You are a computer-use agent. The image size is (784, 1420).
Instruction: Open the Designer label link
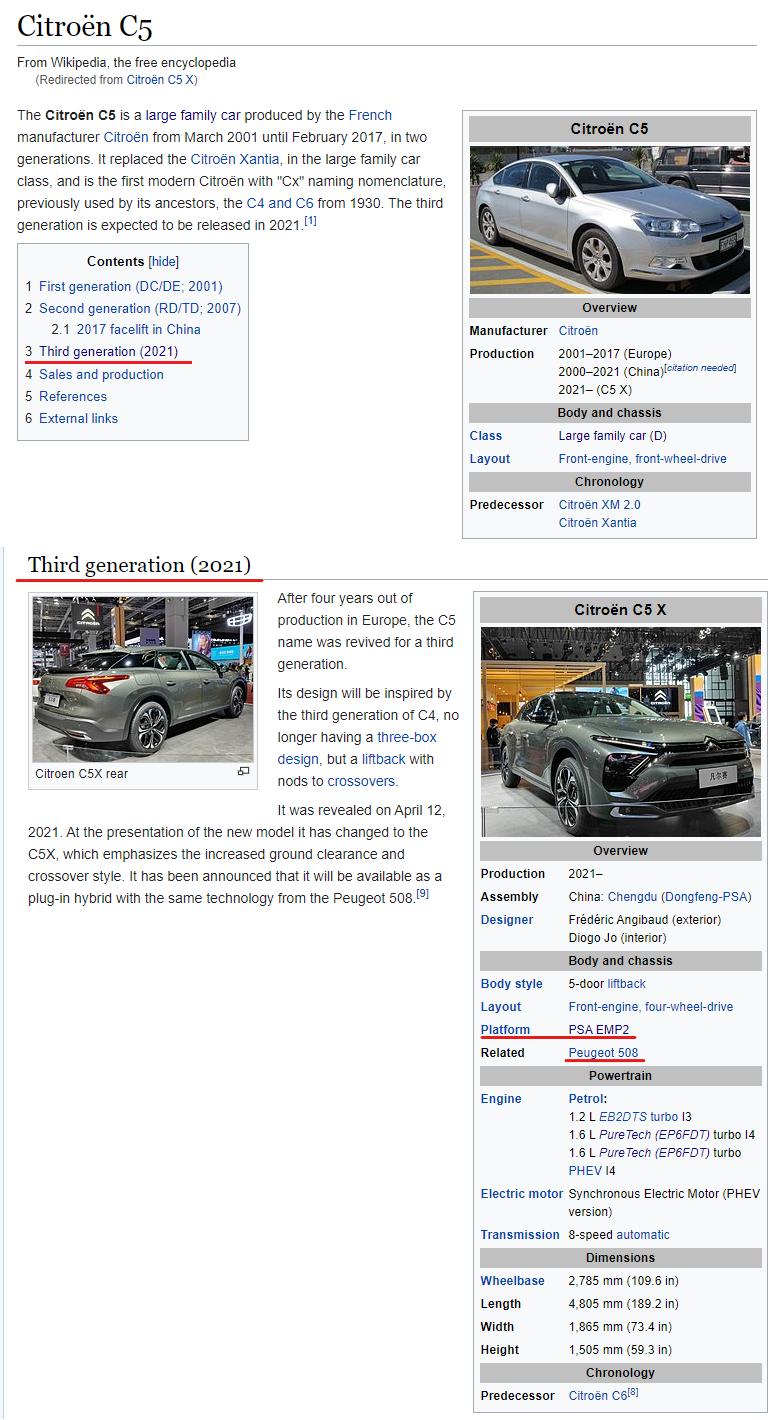tap(507, 920)
